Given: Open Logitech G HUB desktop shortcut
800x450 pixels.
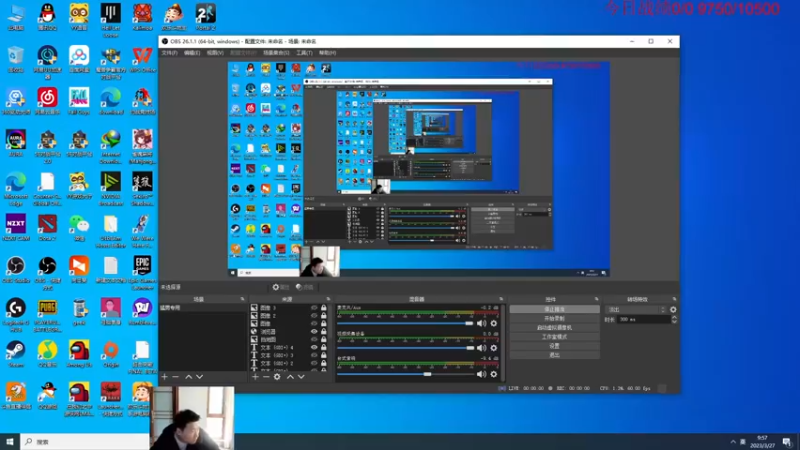Looking at the screenshot, I should (16, 315).
